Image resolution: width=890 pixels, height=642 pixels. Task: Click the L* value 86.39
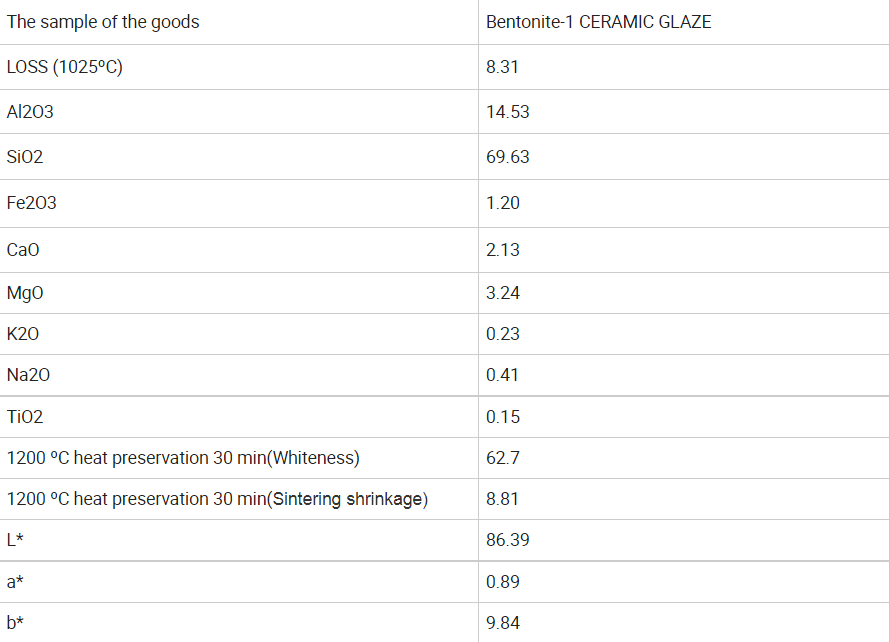click(x=508, y=540)
